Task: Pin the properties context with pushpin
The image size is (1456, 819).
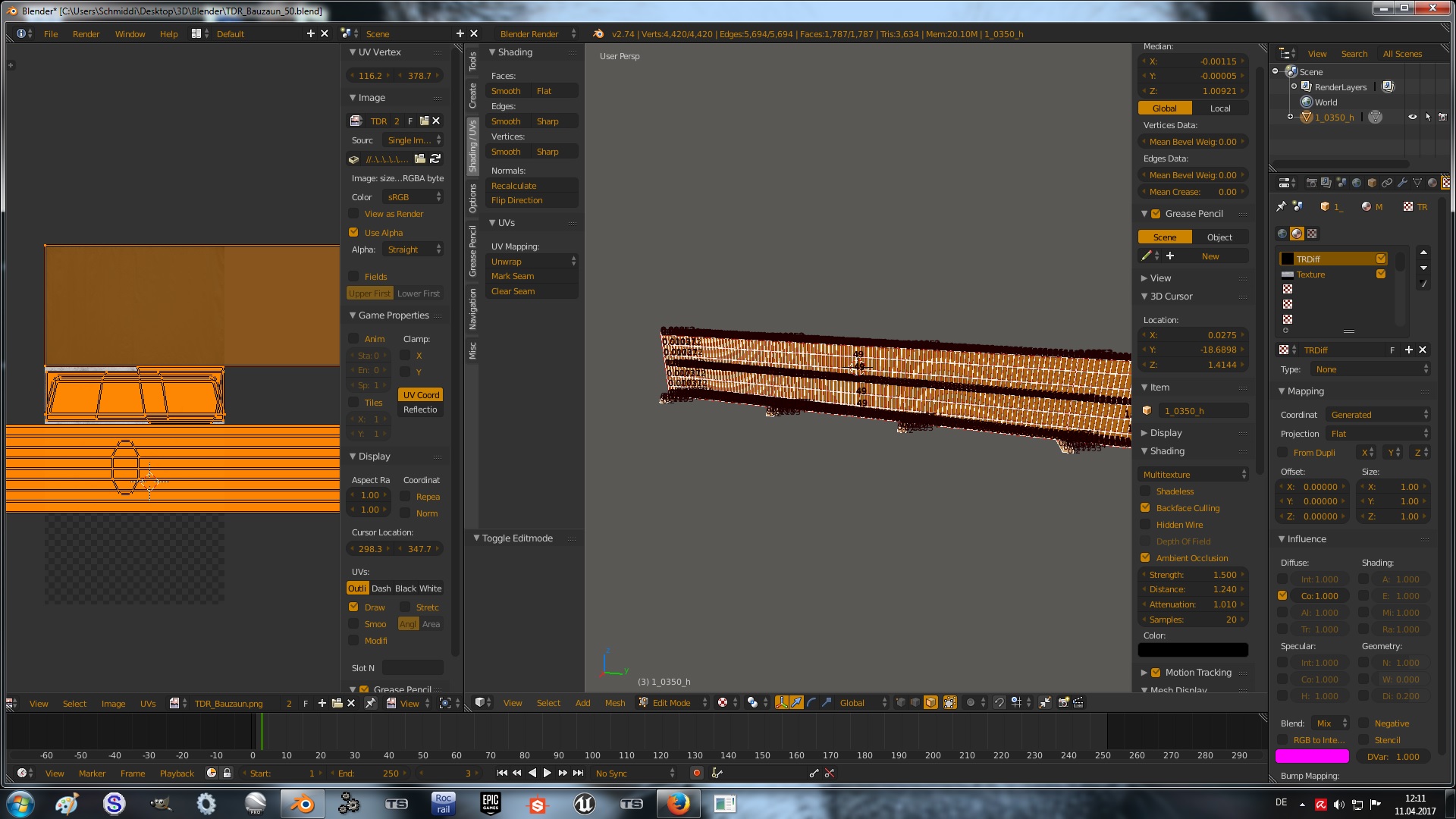Action: click(x=1281, y=206)
